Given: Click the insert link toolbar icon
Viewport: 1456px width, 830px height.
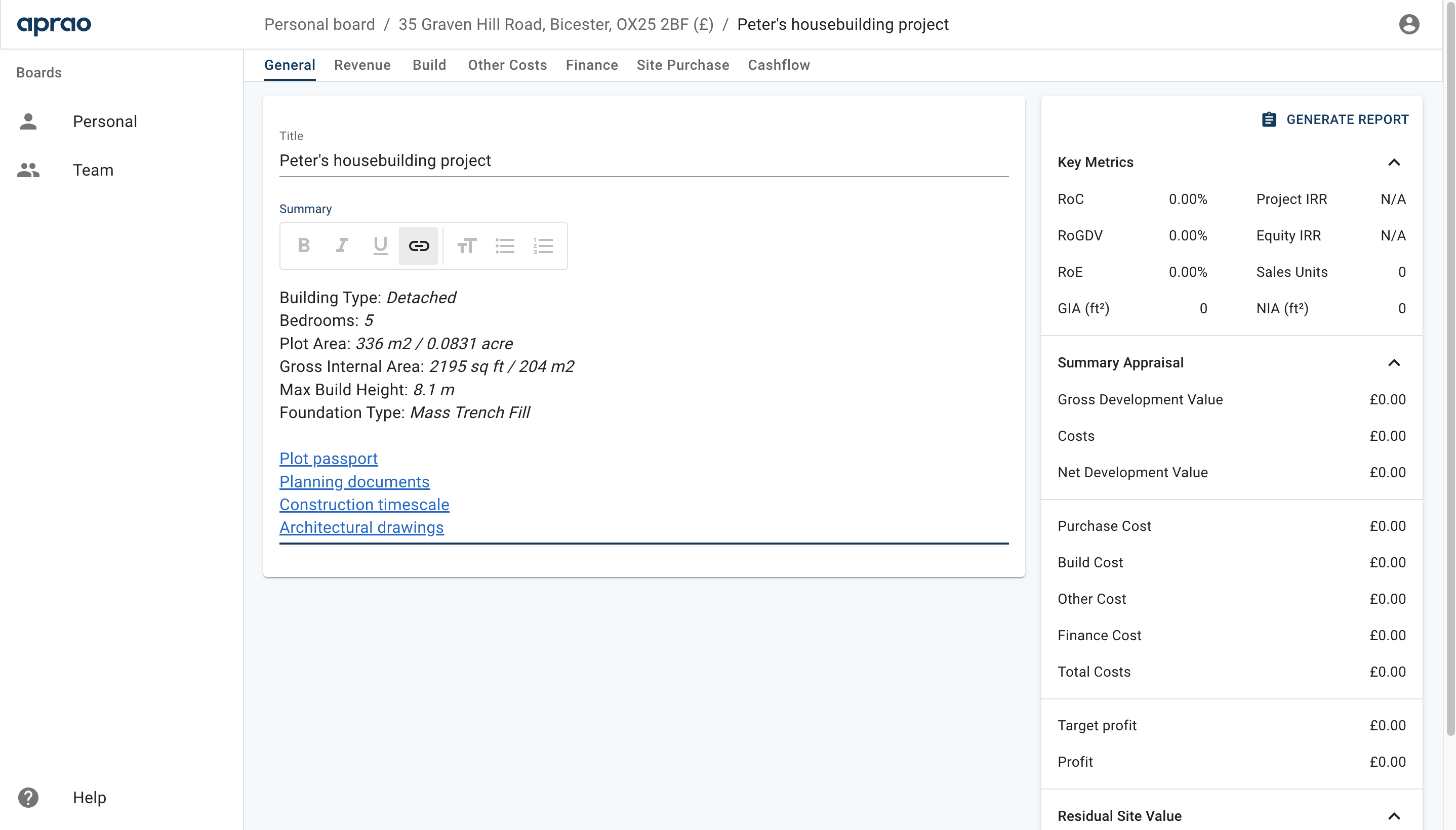Looking at the screenshot, I should tap(419, 245).
